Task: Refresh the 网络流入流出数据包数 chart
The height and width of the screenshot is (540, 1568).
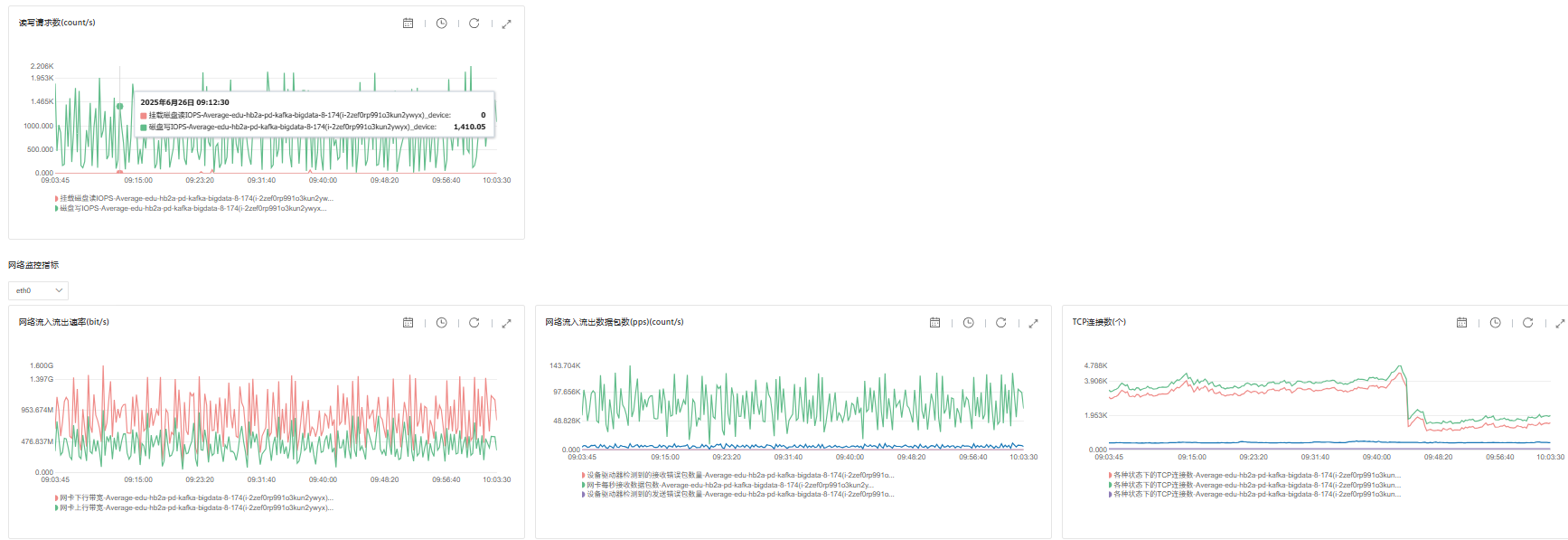Action: click(x=1000, y=323)
